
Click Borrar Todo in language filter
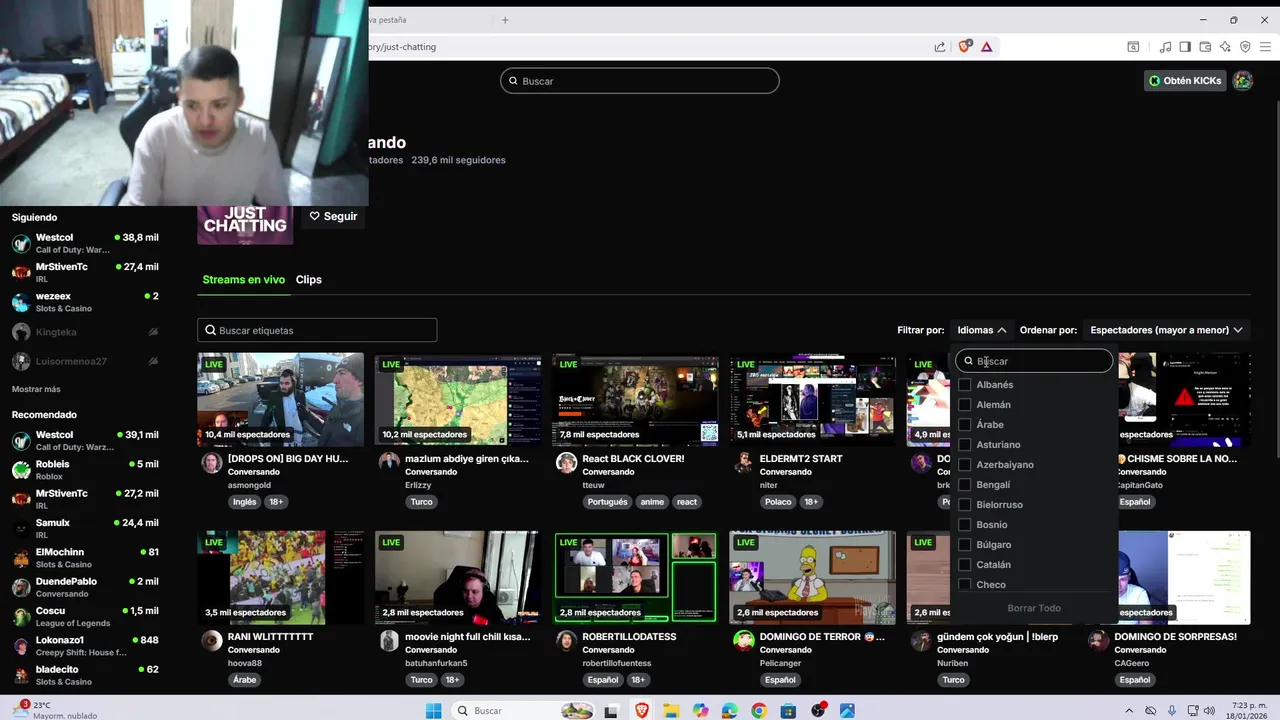tap(1034, 608)
